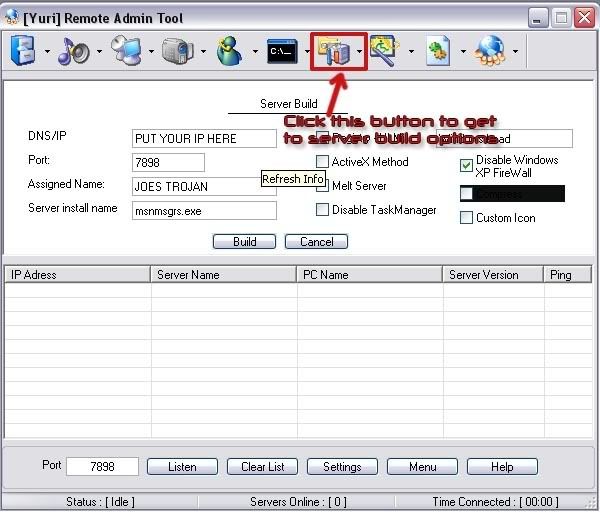Toggle the Melt Server checkbox
This screenshot has height=512, width=600.
pos(323,186)
